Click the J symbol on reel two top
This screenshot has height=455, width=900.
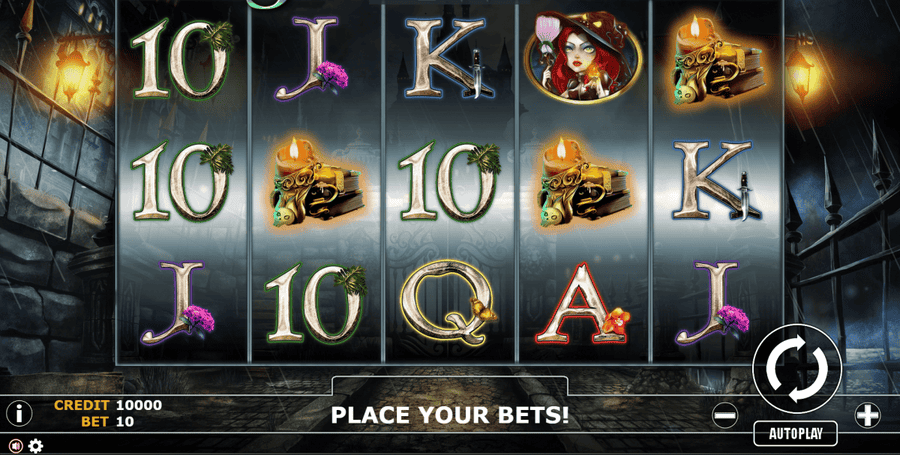point(311,60)
